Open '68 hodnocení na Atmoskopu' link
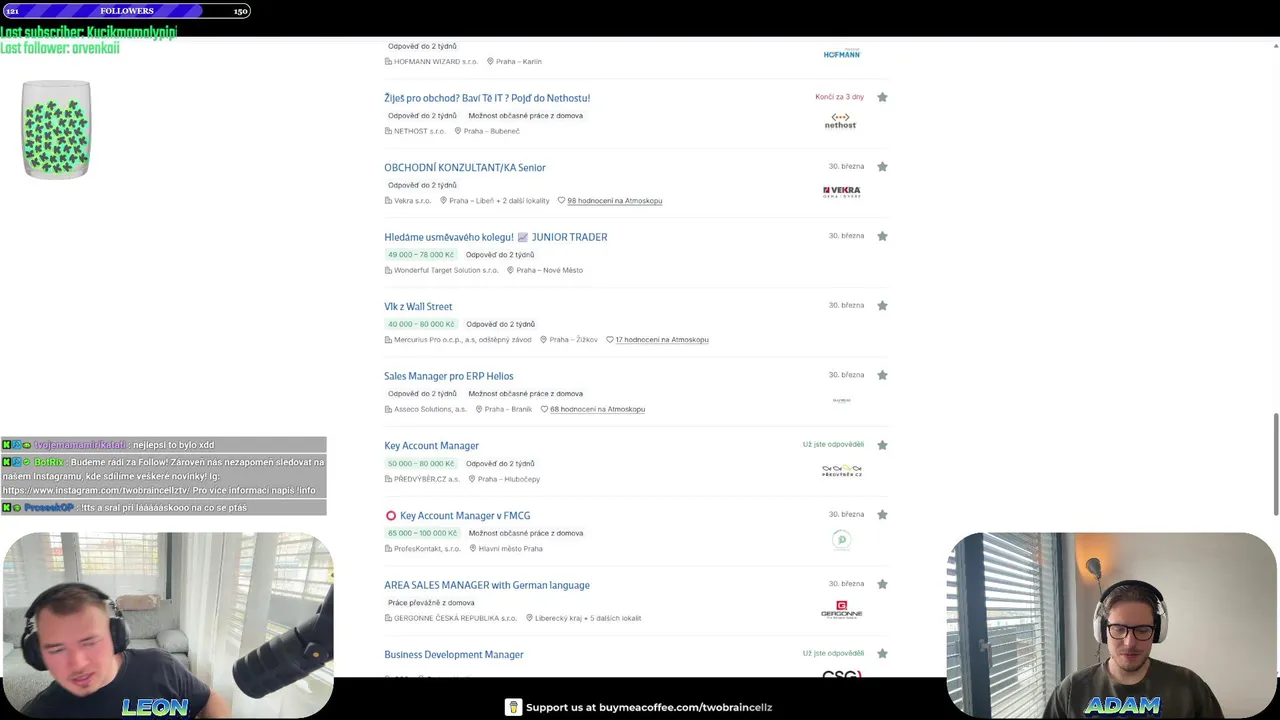This screenshot has width=1280, height=720. click(597, 409)
